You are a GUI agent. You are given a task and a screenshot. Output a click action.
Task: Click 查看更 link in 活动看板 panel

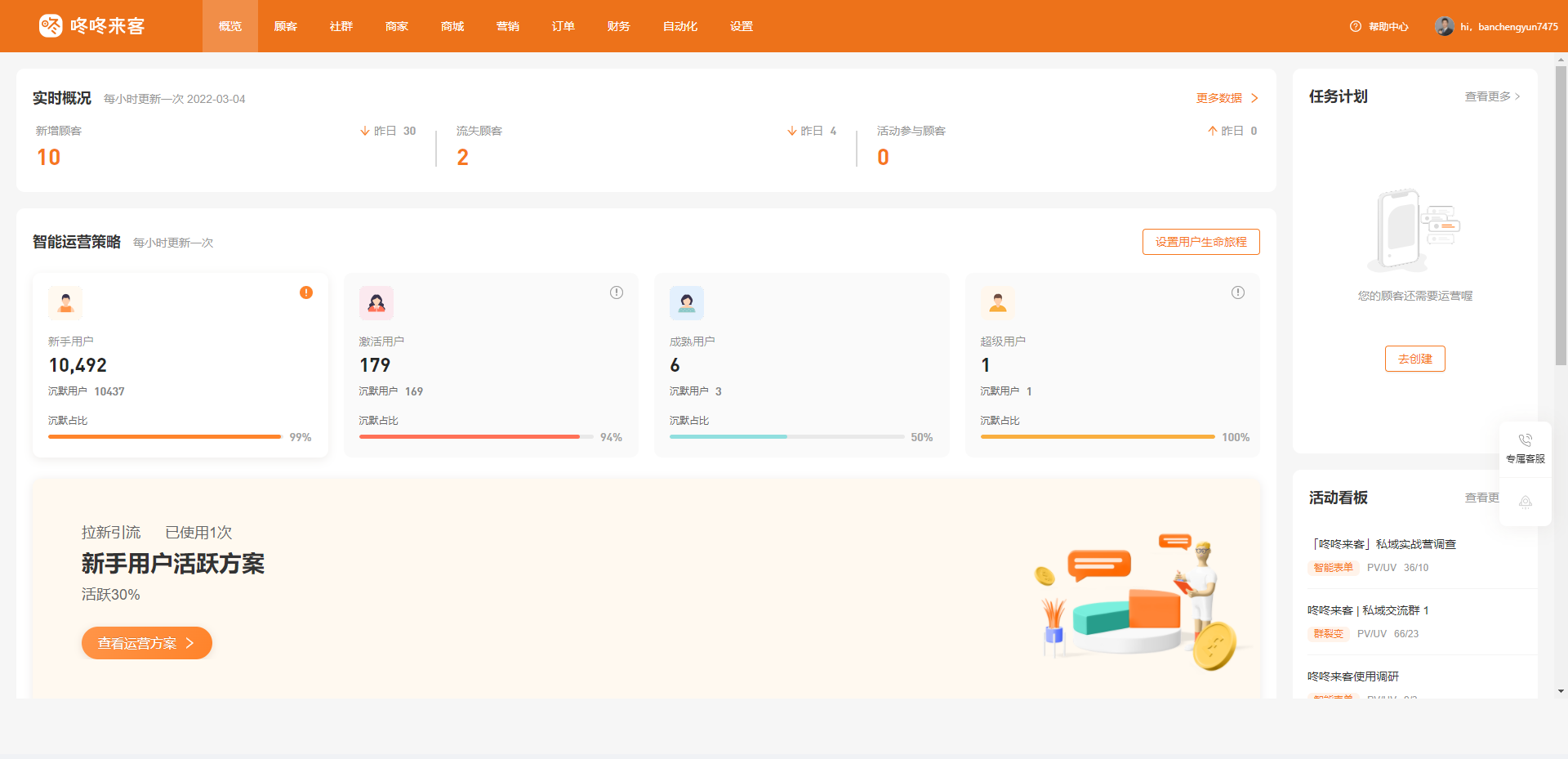1482,498
